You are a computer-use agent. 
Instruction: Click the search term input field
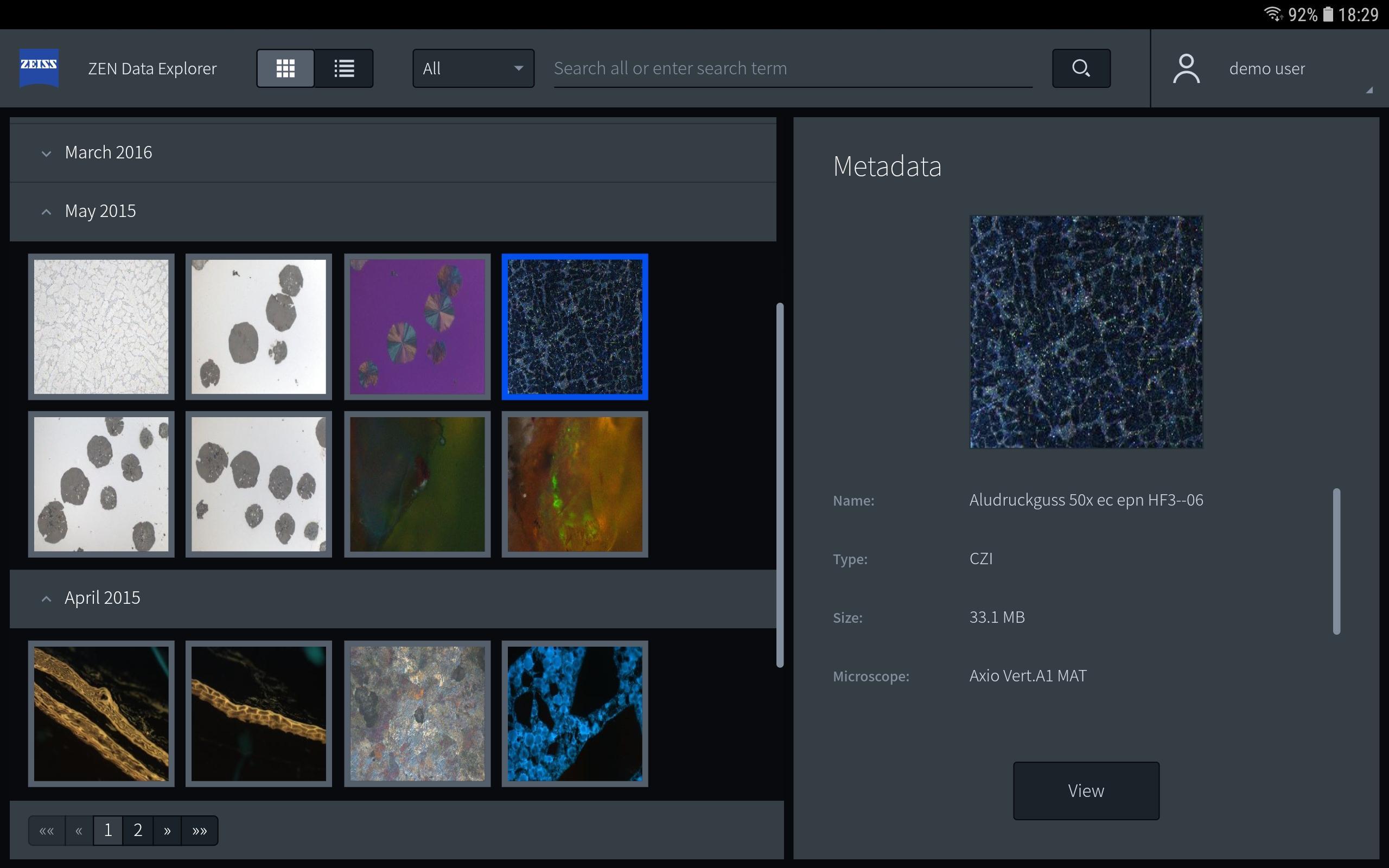793,68
